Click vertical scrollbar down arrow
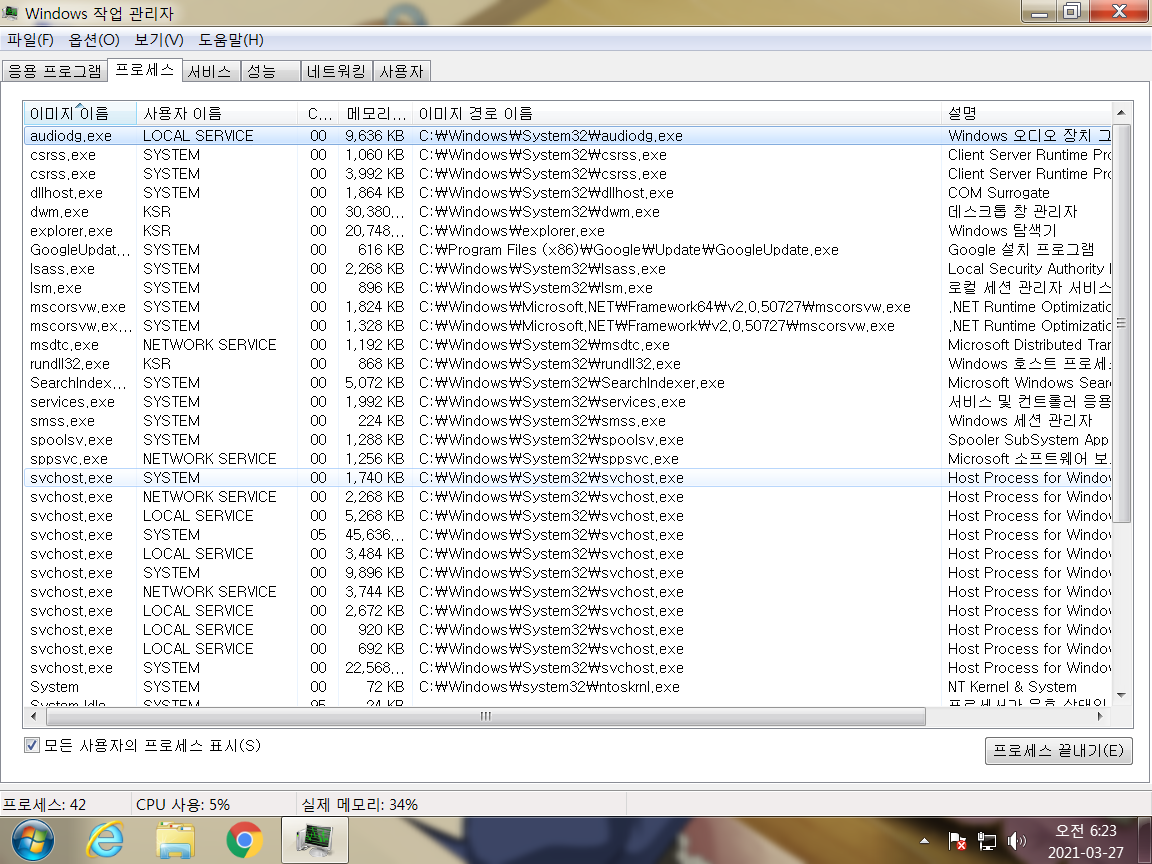This screenshot has width=1152, height=864. (1121, 695)
